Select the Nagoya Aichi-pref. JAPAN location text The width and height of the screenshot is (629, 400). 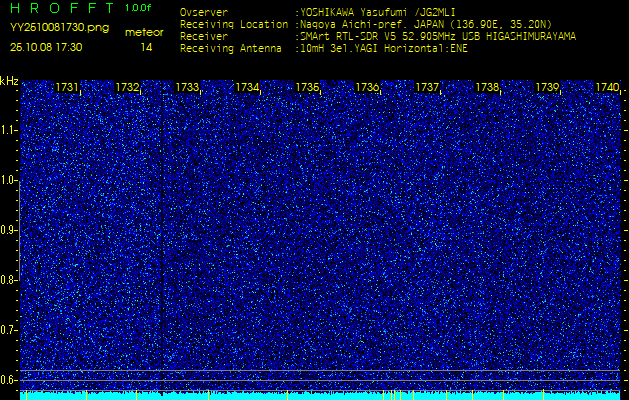(x=426, y=24)
